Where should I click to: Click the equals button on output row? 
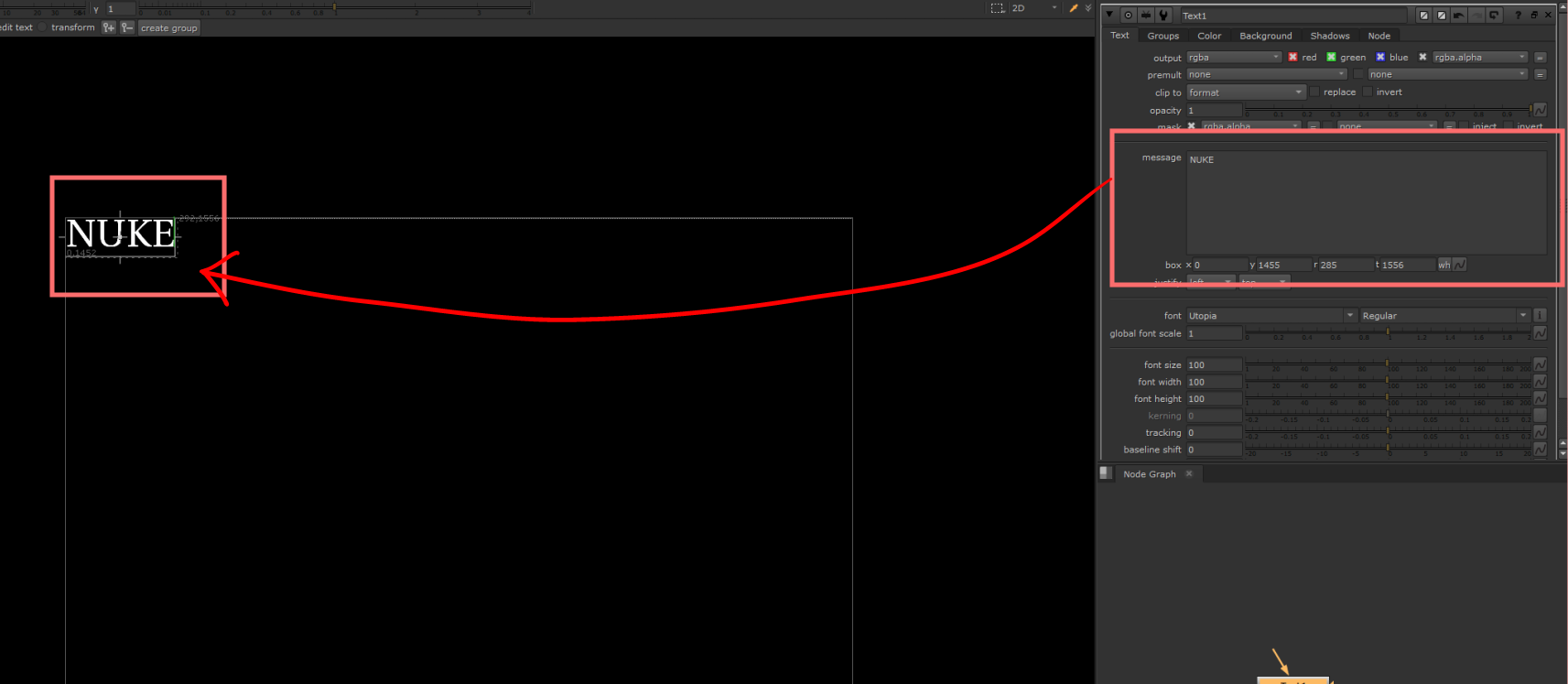[x=1541, y=58]
